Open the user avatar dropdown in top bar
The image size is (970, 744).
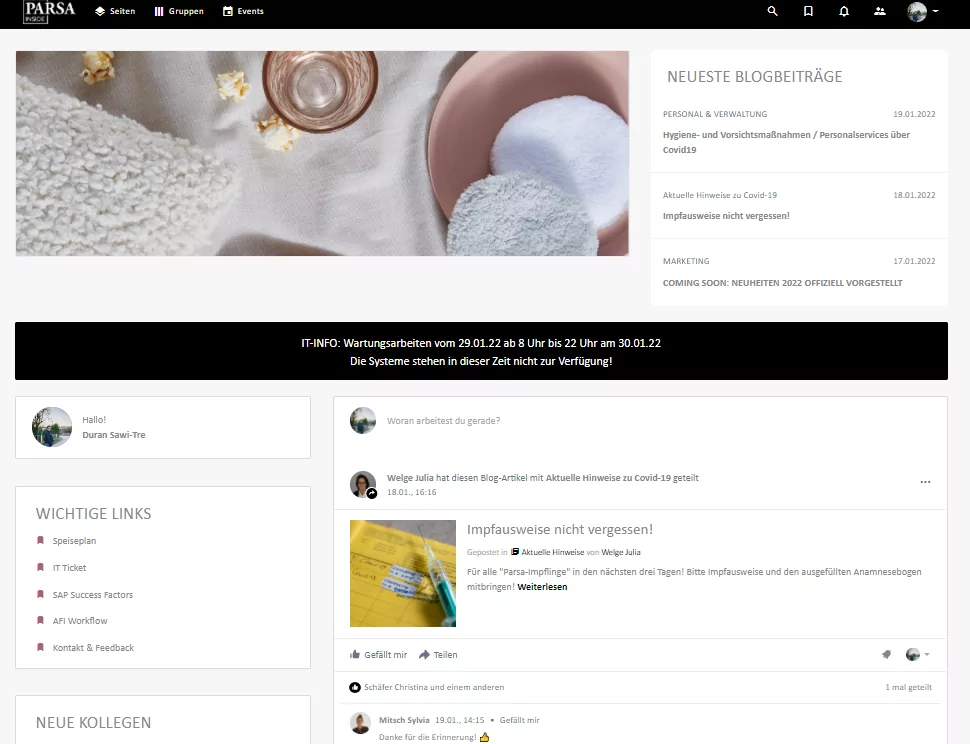click(x=923, y=12)
